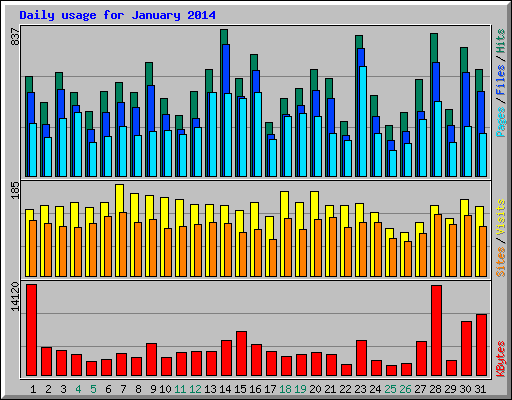Select day 22 label on the x-axis
512x400 pixels.
point(345,389)
